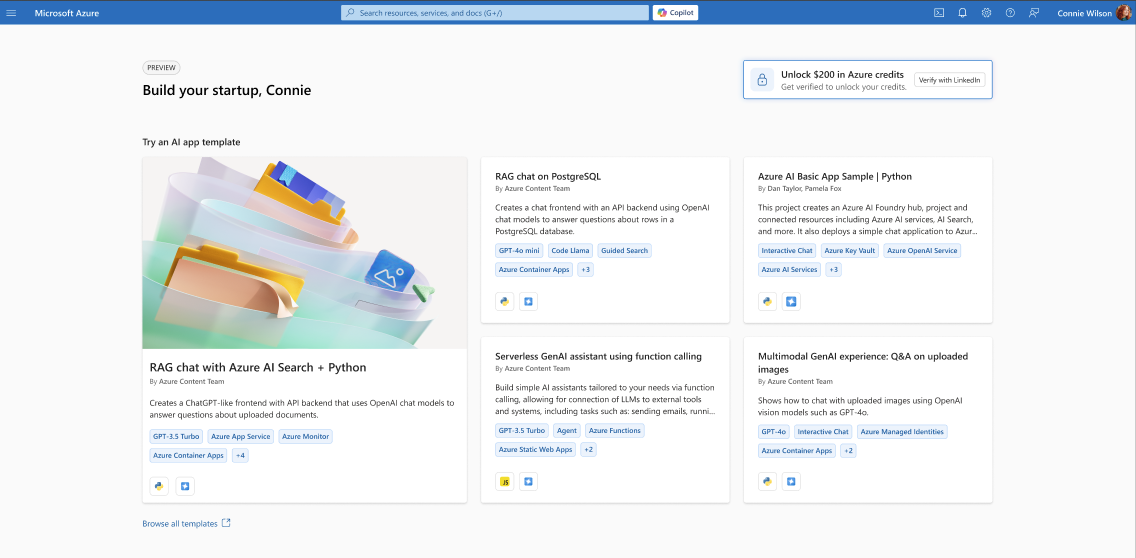Select Azure Container Apps tag on Multimodal GenAI experience
Screen dimensions: 1136x558
click(797, 451)
